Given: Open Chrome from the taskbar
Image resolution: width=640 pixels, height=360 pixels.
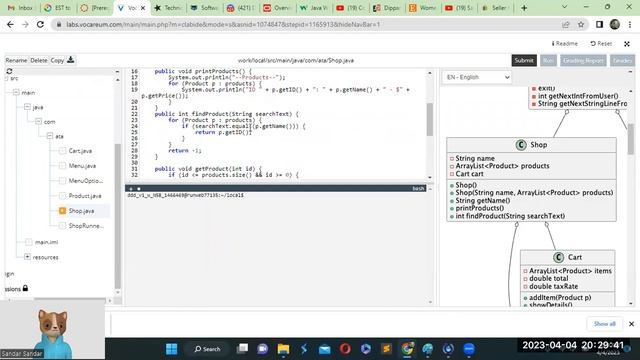Looking at the screenshot, I should click(407, 349).
